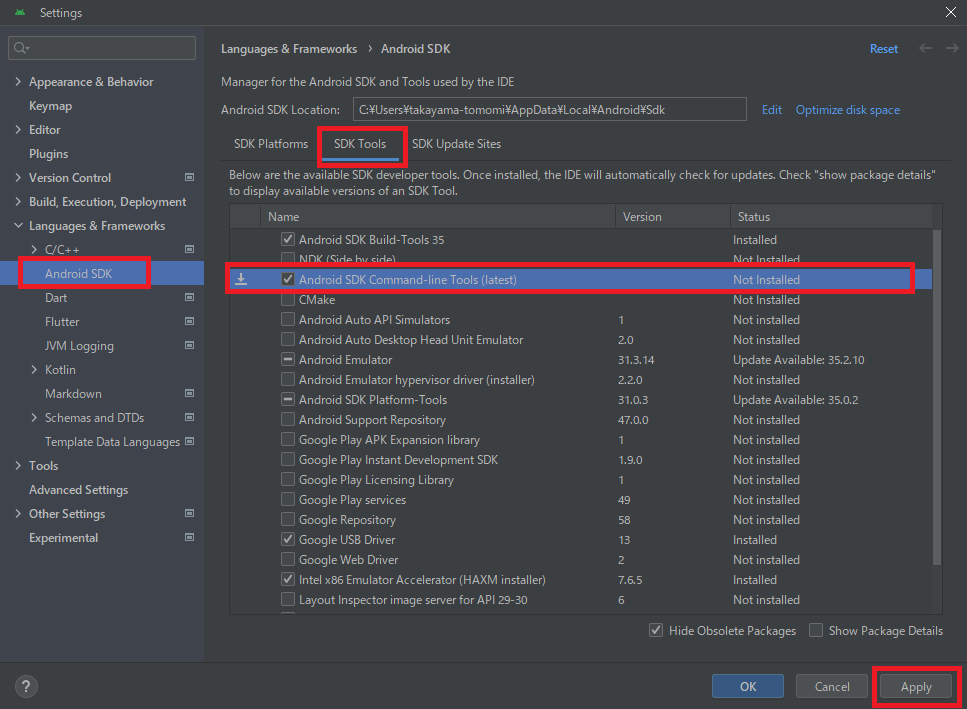This screenshot has width=967, height=709.
Task: Click the project-level icon beside Other Settings
Action: [x=189, y=514]
